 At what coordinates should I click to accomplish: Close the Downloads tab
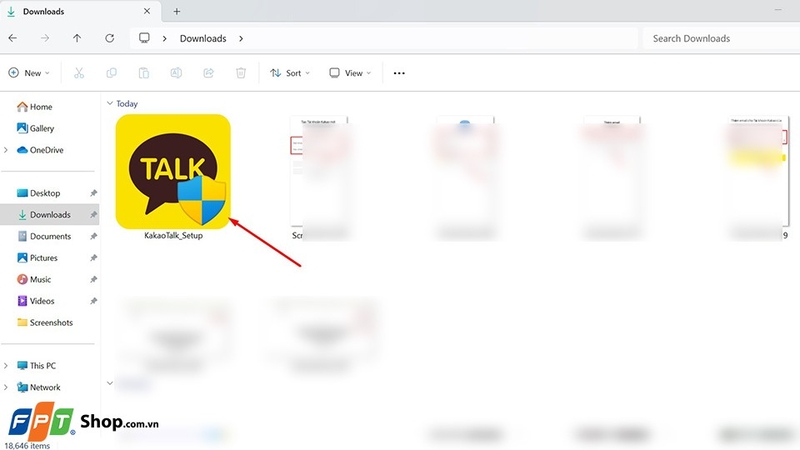(x=147, y=11)
